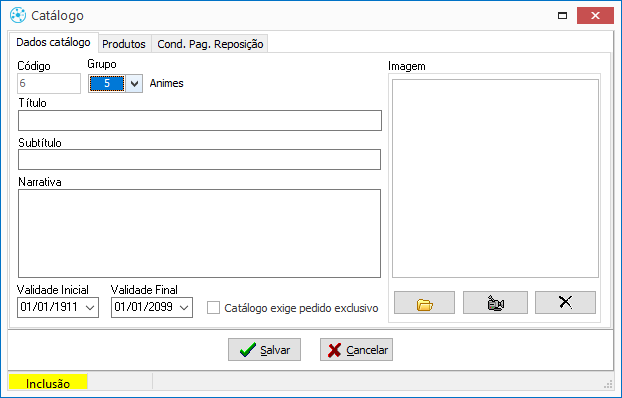Open the Cond. Pag. Reposição tab
The image size is (622, 398).
tap(210, 44)
